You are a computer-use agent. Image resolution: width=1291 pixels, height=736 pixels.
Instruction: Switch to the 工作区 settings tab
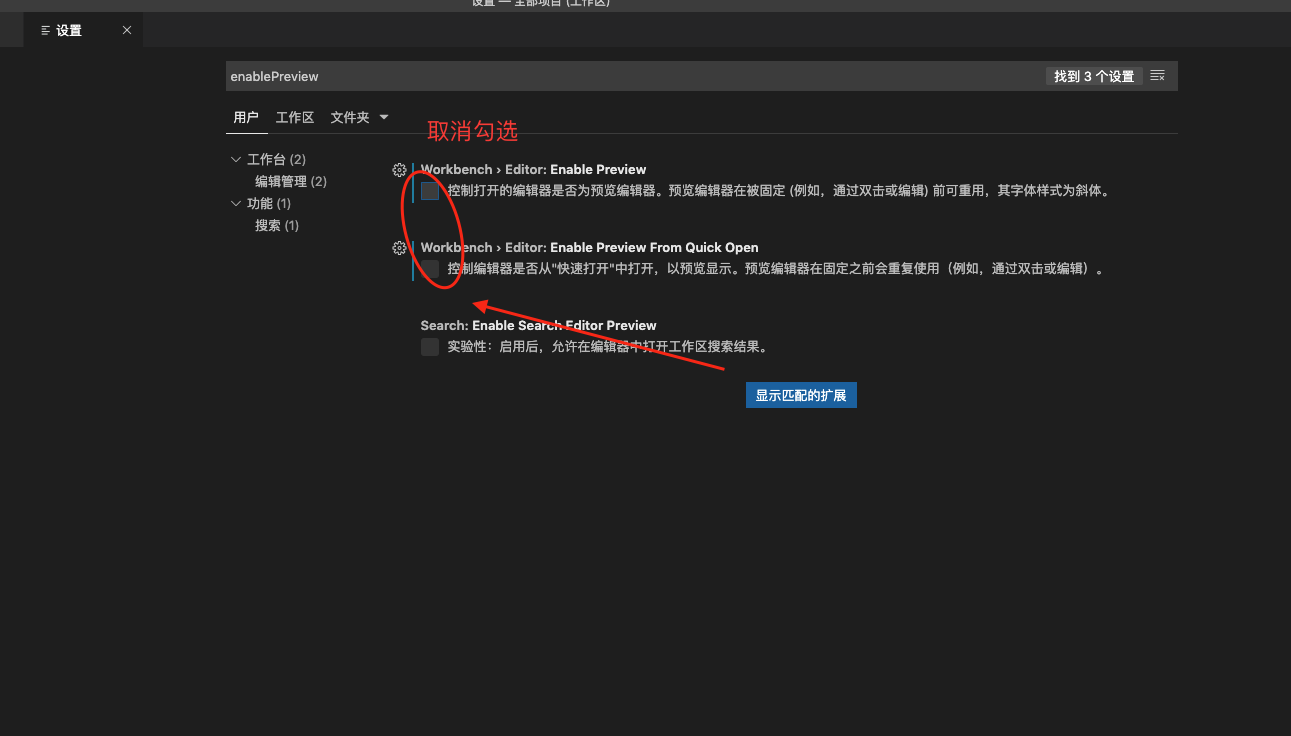(x=295, y=117)
